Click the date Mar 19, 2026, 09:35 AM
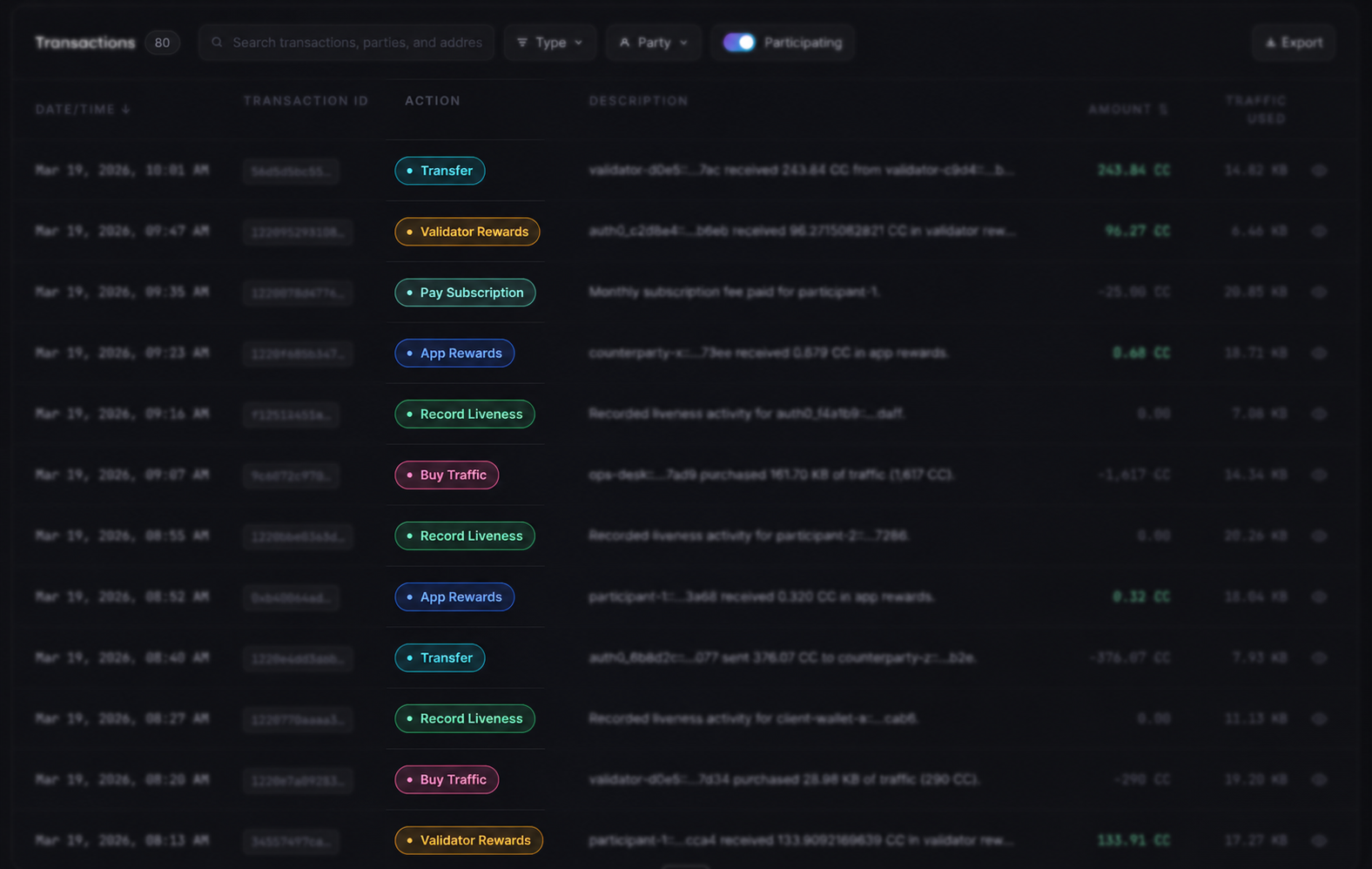The image size is (1372, 869). coord(122,293)
